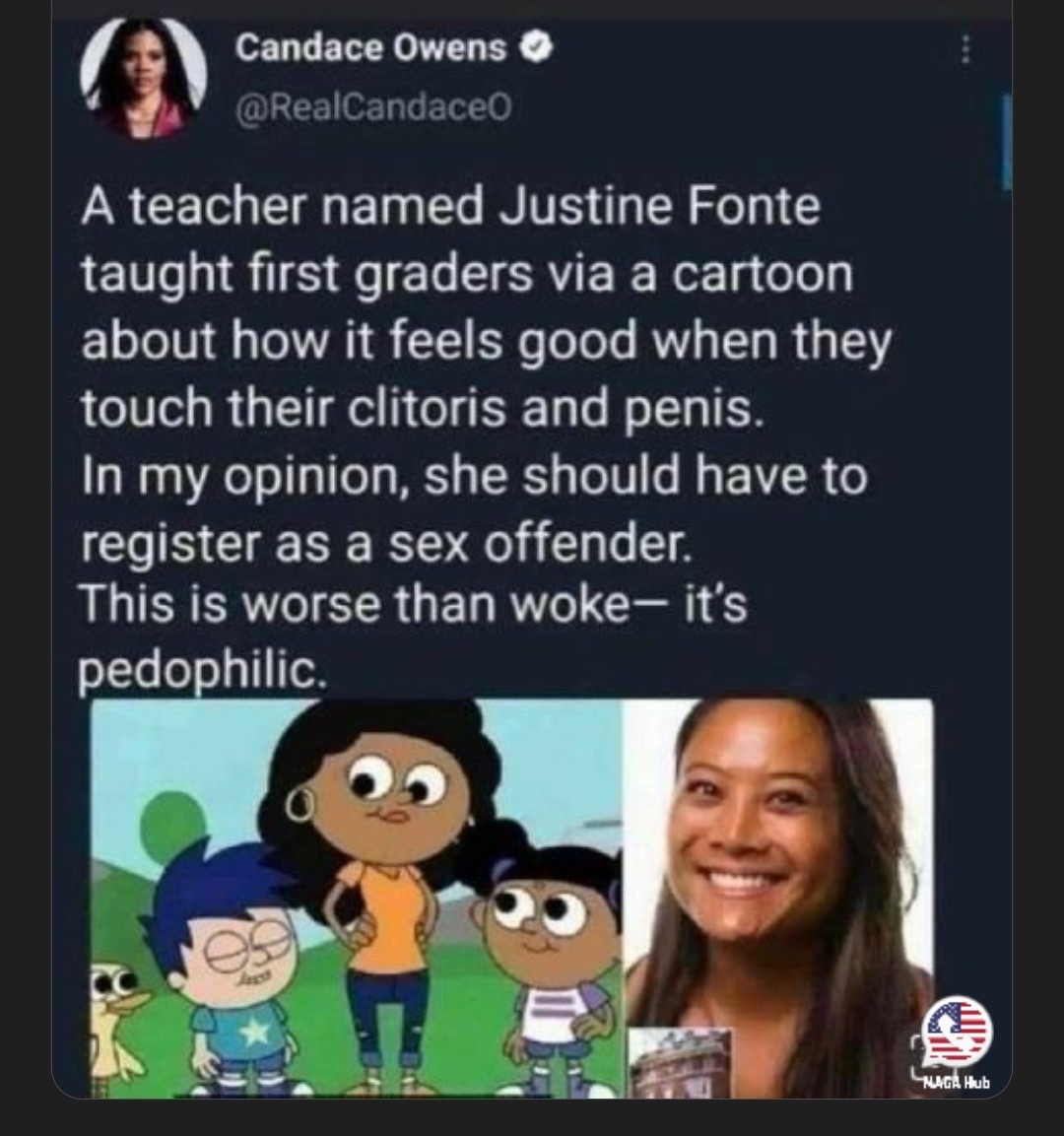Click the small building thumbnail under the photo
Screen dimensions: 1064x1136
pyautogui.click(x=680, y=1062)
